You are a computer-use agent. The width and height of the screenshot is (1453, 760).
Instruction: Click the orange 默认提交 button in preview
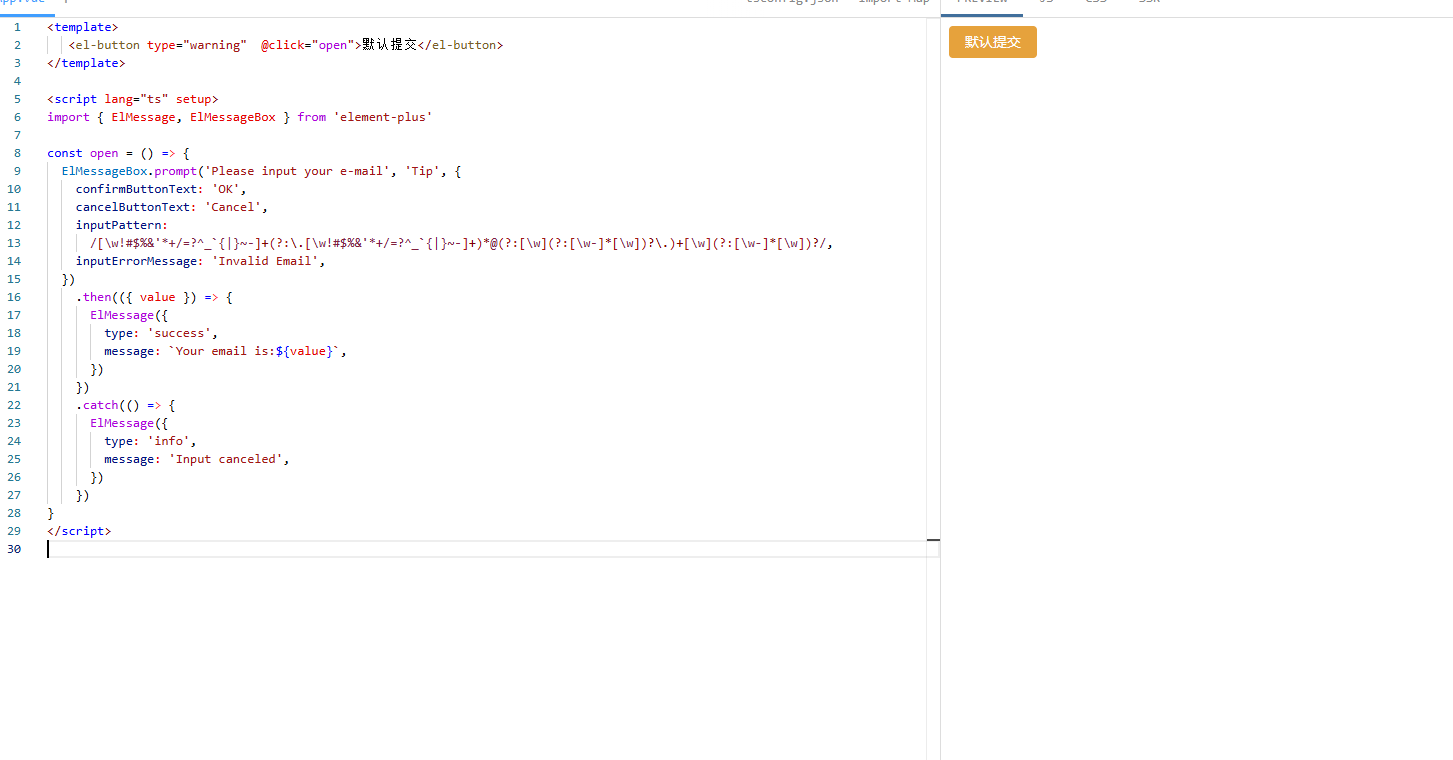click(x=992, y=42)
